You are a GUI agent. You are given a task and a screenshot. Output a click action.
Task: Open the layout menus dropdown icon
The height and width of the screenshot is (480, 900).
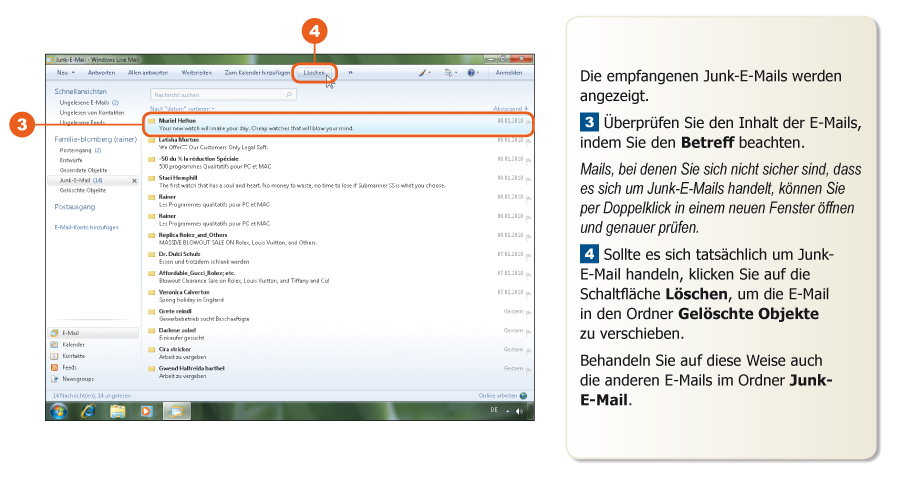[x=449, y=73]
